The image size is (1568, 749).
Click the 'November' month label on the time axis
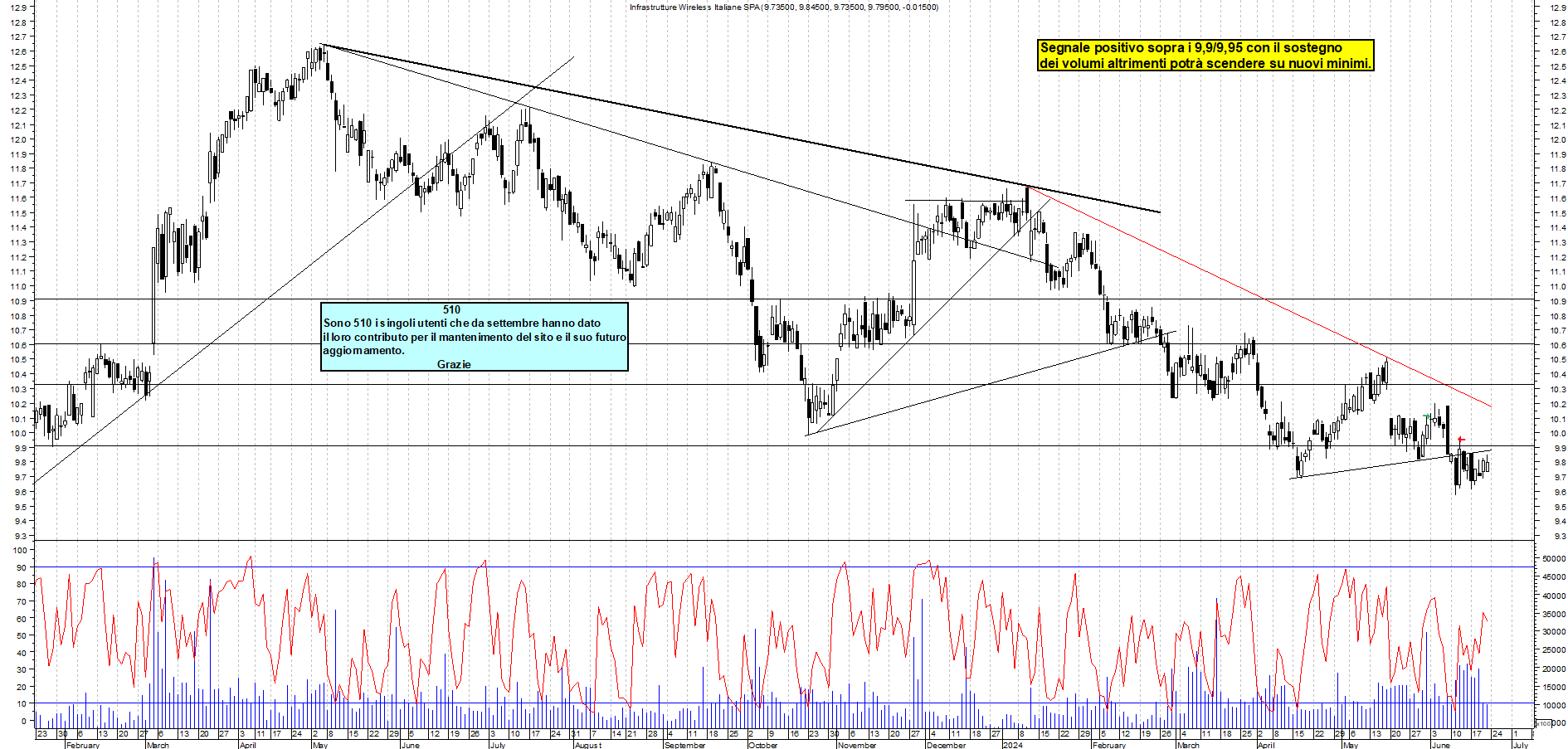point(857,745)
